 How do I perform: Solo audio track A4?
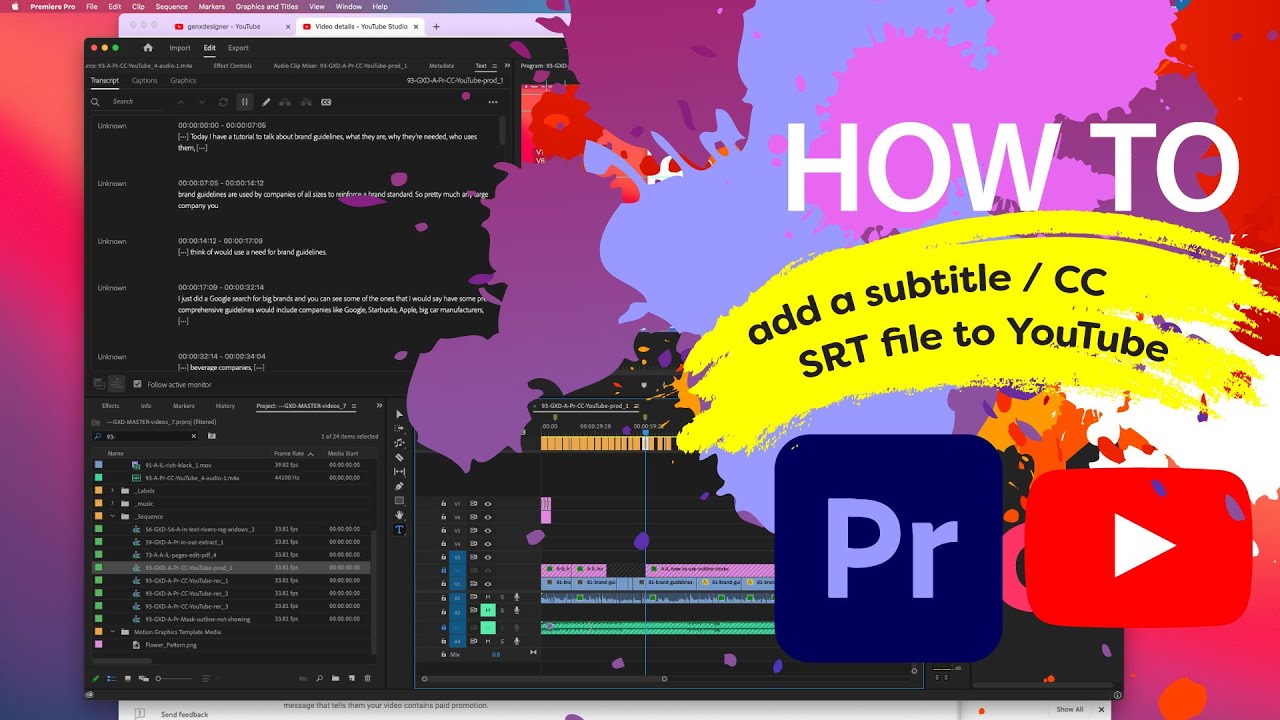pyautogui.click(x=502, y=641)
